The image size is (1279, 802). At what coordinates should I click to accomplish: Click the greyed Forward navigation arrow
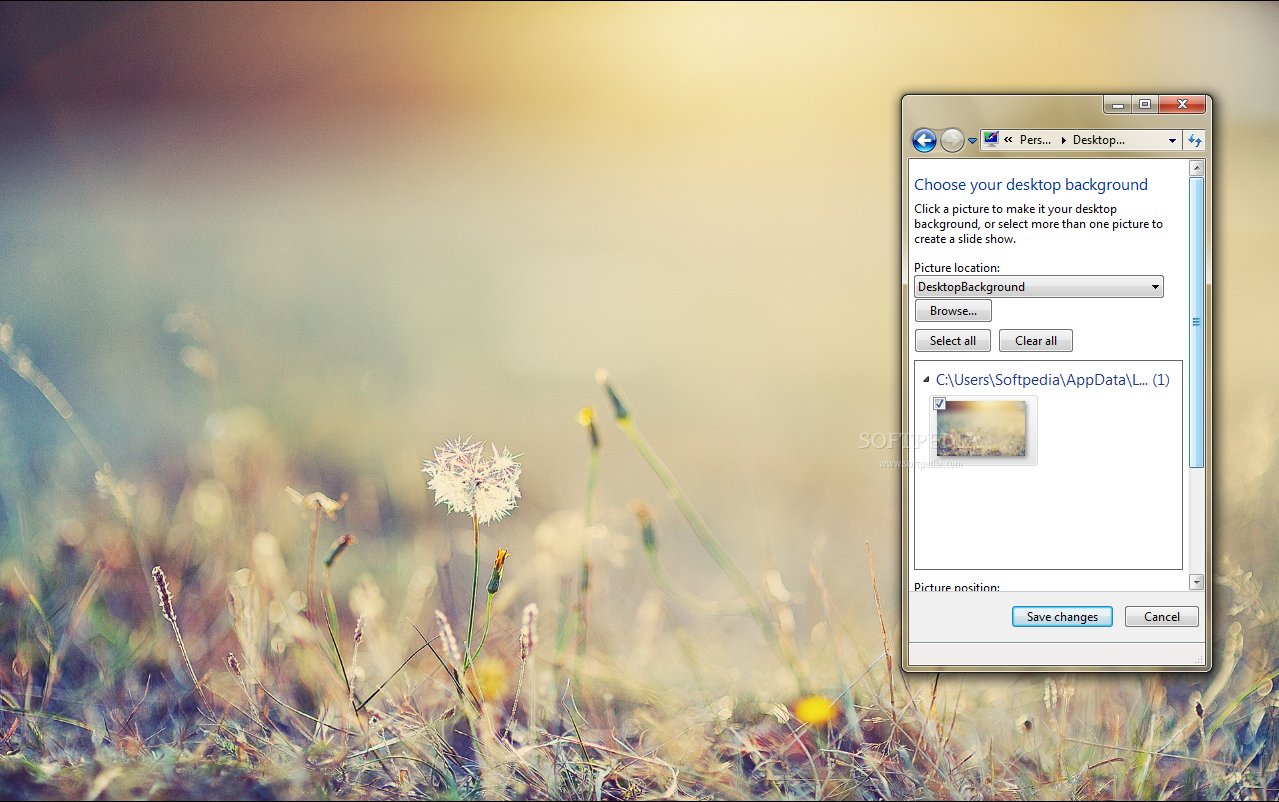coord(952,141)
